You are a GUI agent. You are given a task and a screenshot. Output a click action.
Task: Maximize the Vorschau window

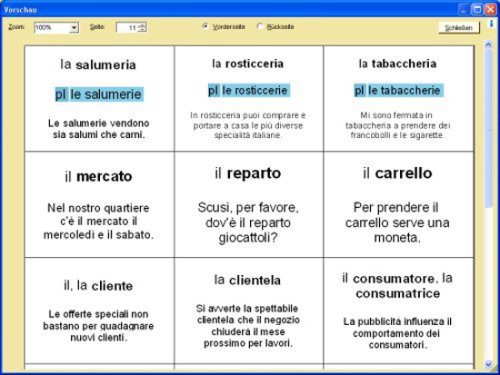click(x=477, y=9)
